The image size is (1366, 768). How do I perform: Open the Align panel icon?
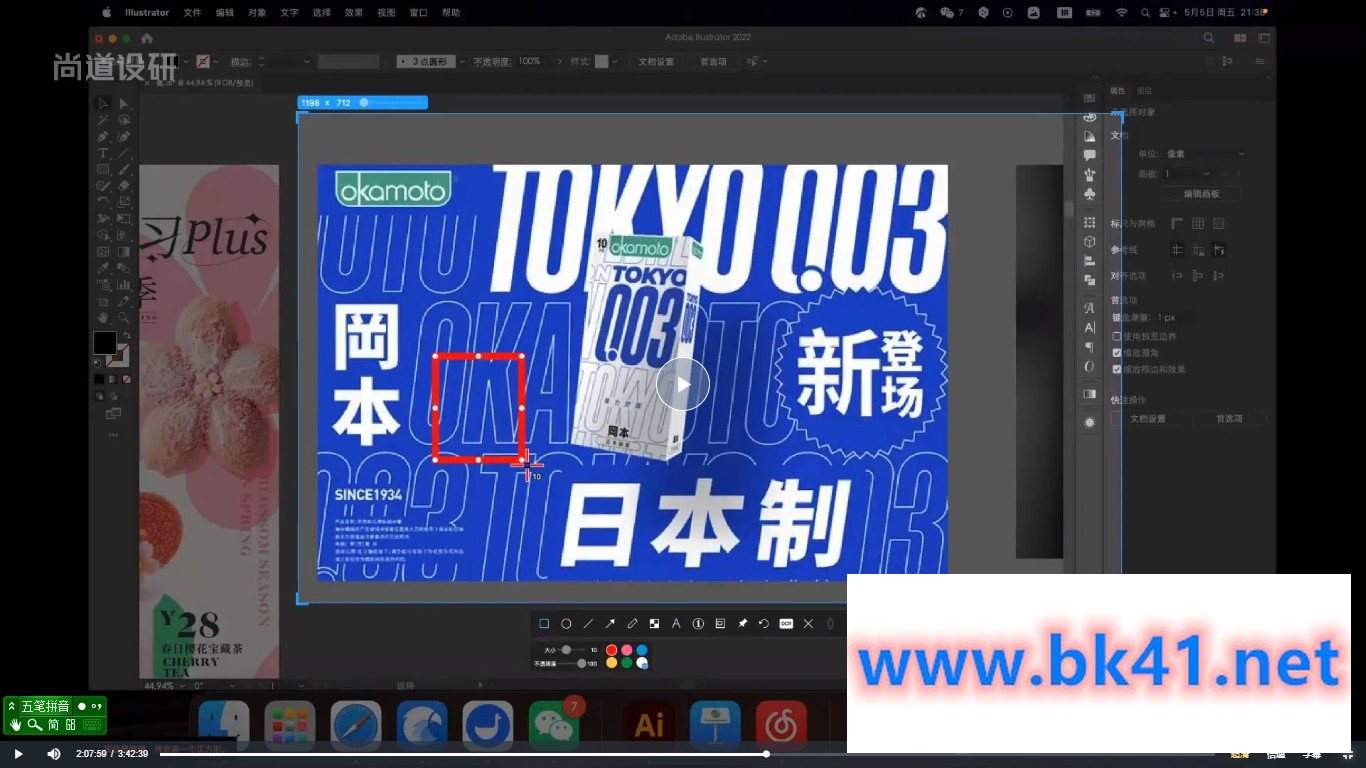click(1090, 260)
